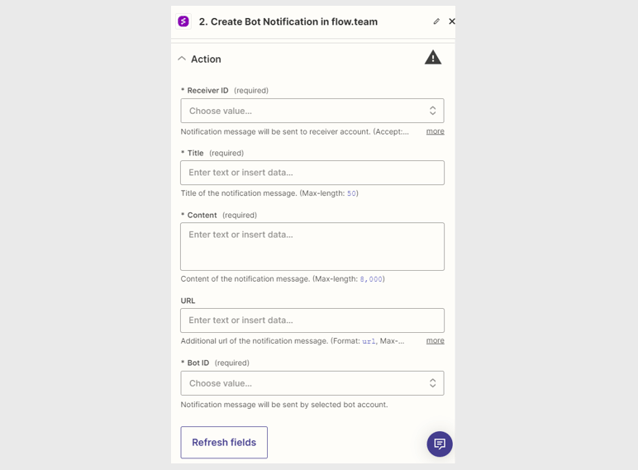Open the Receiver ID dropdown
This screenshot has width=638, height=470.
(312, 111)
